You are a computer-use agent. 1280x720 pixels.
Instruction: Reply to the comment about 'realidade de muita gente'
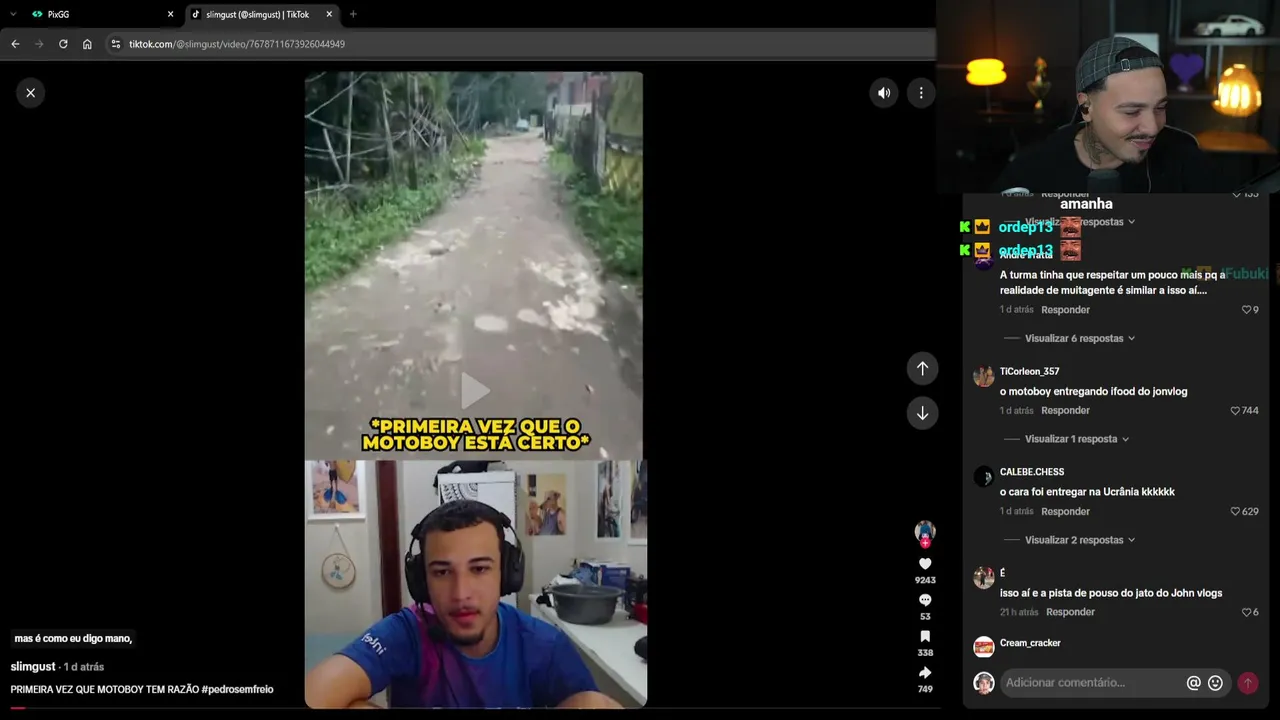coord(1065,310)
